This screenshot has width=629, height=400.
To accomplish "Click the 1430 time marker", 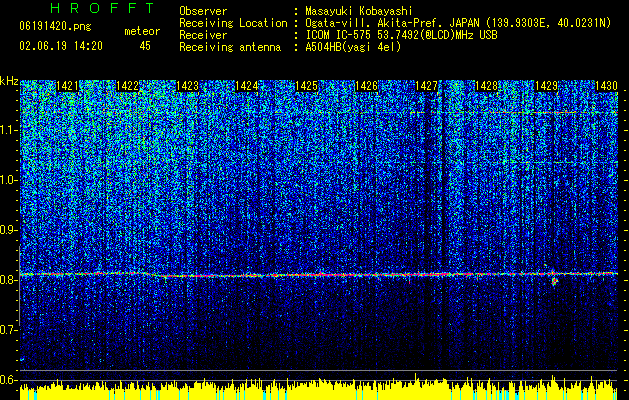I will click(x=606, y=86).
